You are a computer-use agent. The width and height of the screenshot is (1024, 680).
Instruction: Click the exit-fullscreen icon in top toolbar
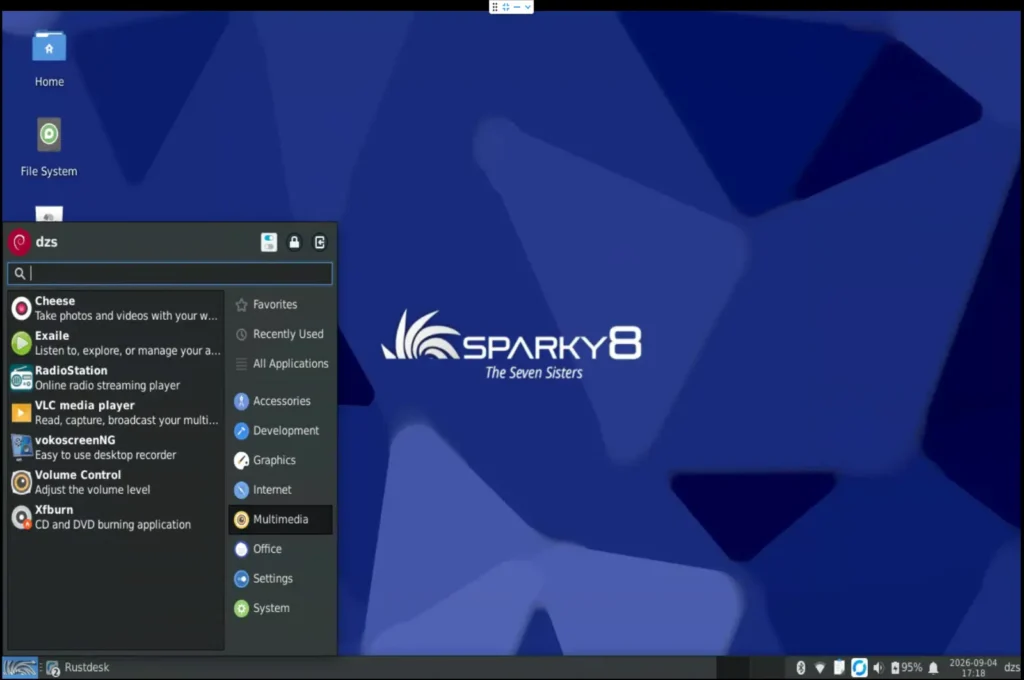(506, 7)
